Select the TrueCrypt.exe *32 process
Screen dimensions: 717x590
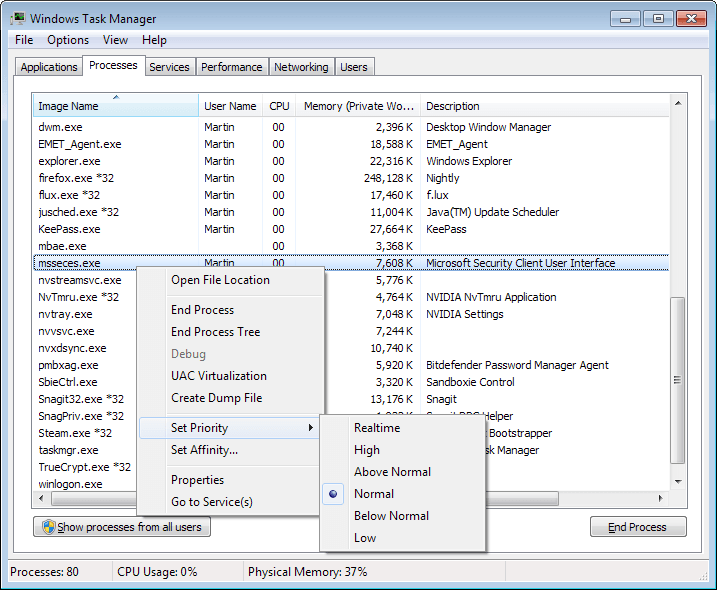(85, 467)
